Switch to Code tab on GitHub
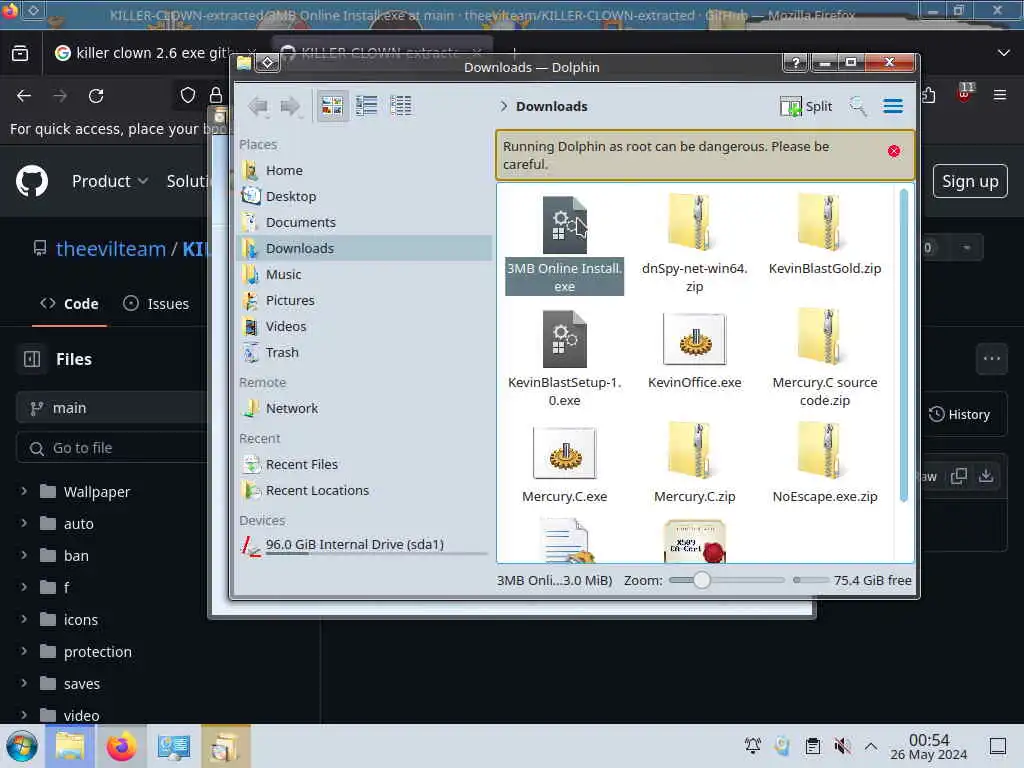The image size is (1024, 768). [x=69, y=304]
